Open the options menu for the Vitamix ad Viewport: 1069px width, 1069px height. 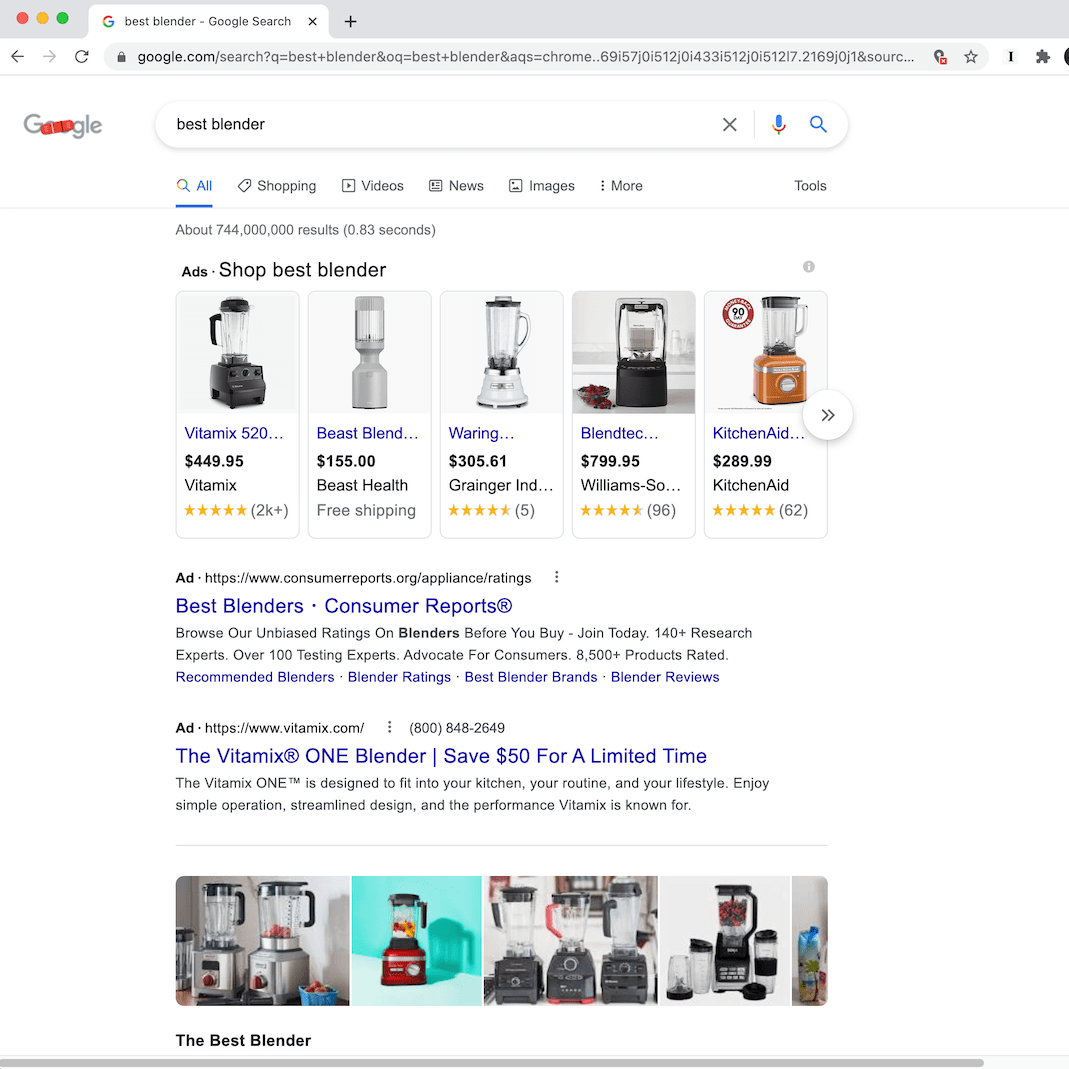pyautogui.click(x=389, y=727)
